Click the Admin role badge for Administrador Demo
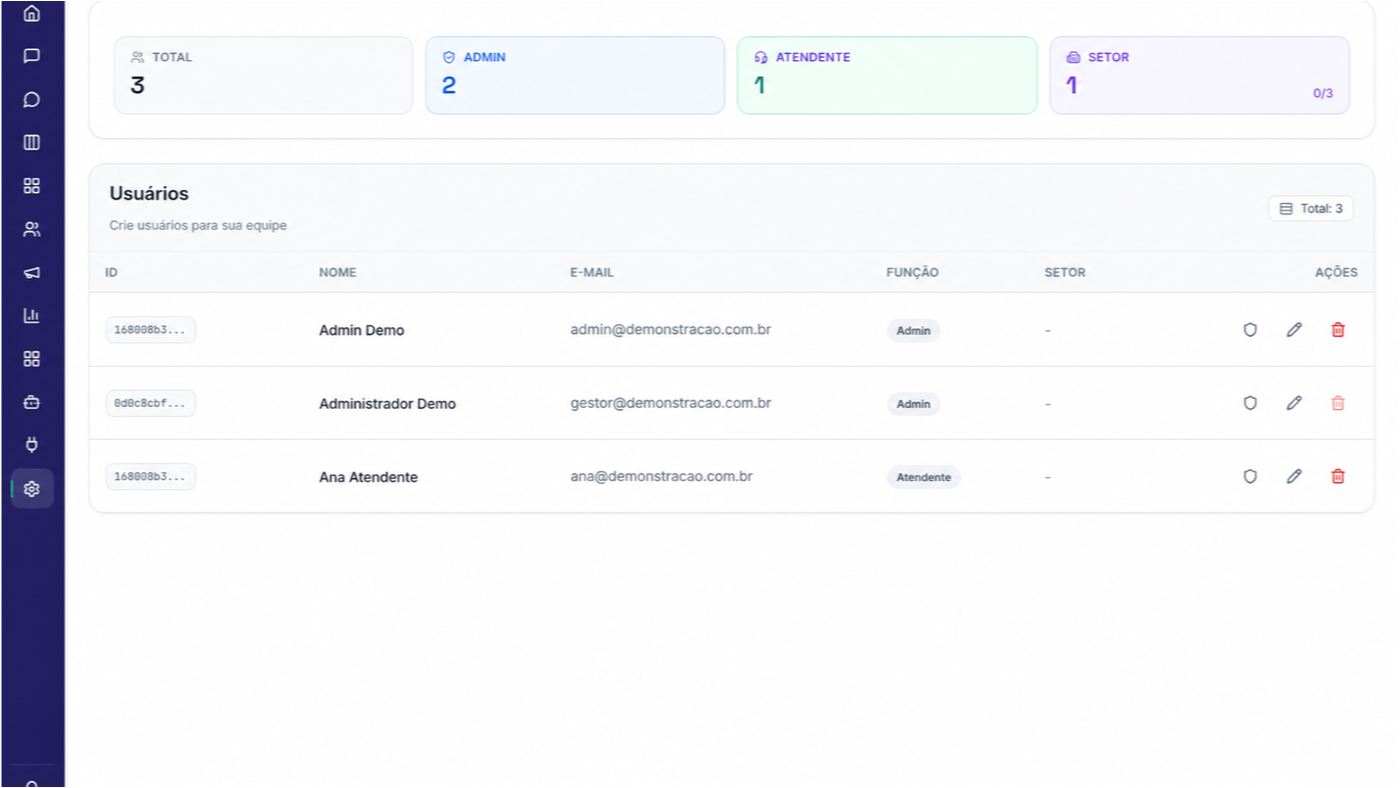This screenshot has width=1400, height=788. [913, 404]
